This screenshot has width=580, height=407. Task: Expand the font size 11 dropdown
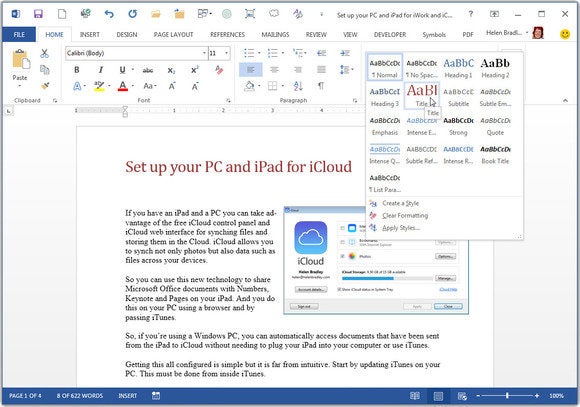(x=227, y=53)
